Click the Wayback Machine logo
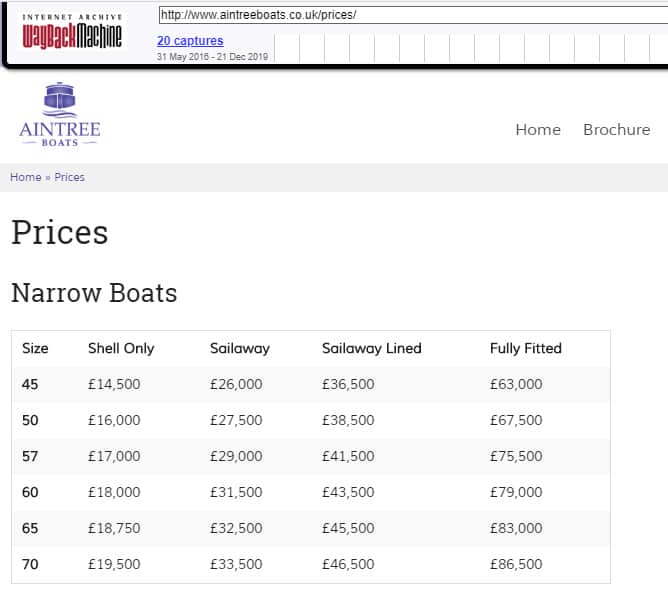Image resolution: width=668 pixels, height=601 pixels. click(x=72, y=32)
